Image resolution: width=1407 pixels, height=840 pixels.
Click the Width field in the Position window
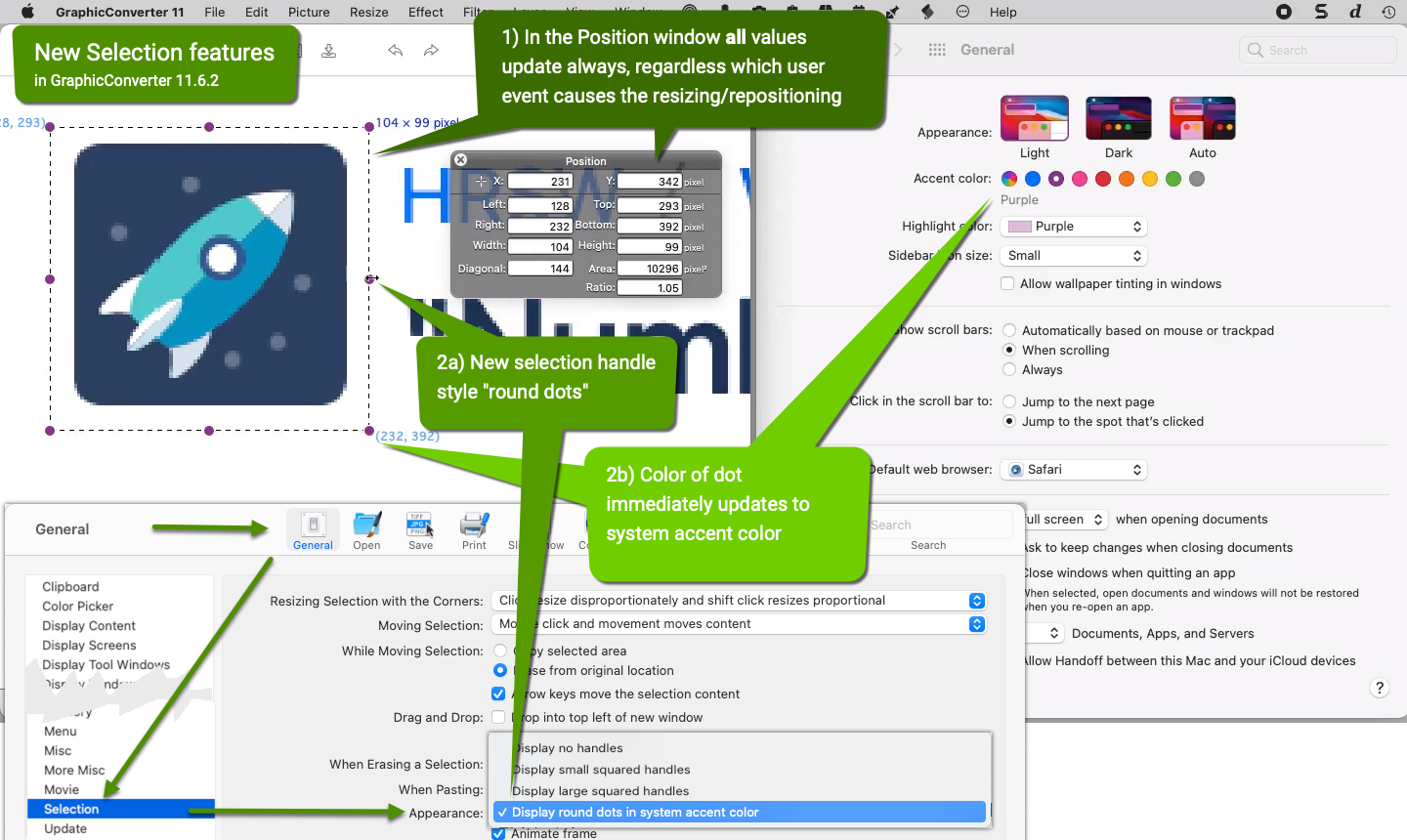click(x=540, y=246)
